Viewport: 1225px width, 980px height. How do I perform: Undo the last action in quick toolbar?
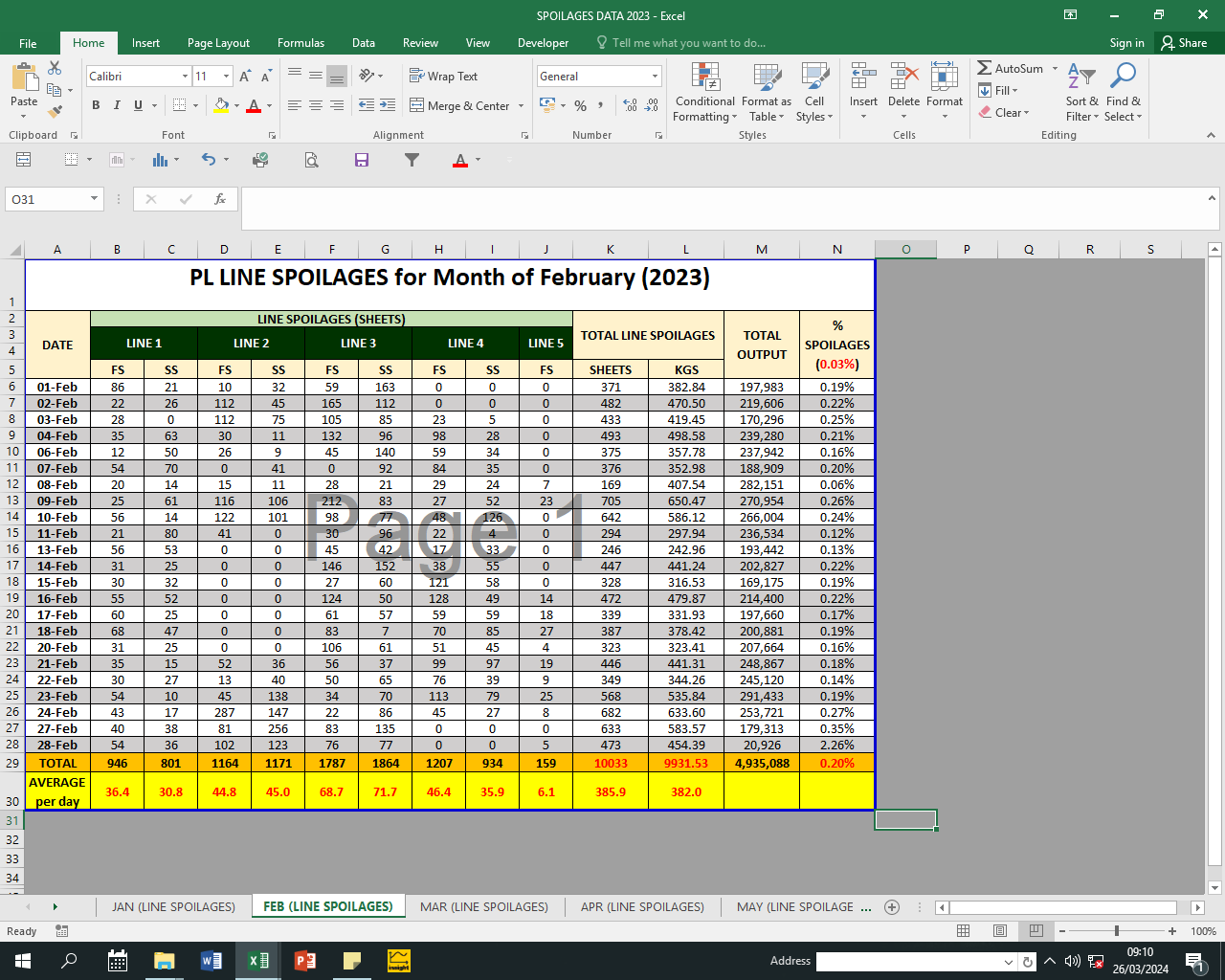(x=209, y=160)
